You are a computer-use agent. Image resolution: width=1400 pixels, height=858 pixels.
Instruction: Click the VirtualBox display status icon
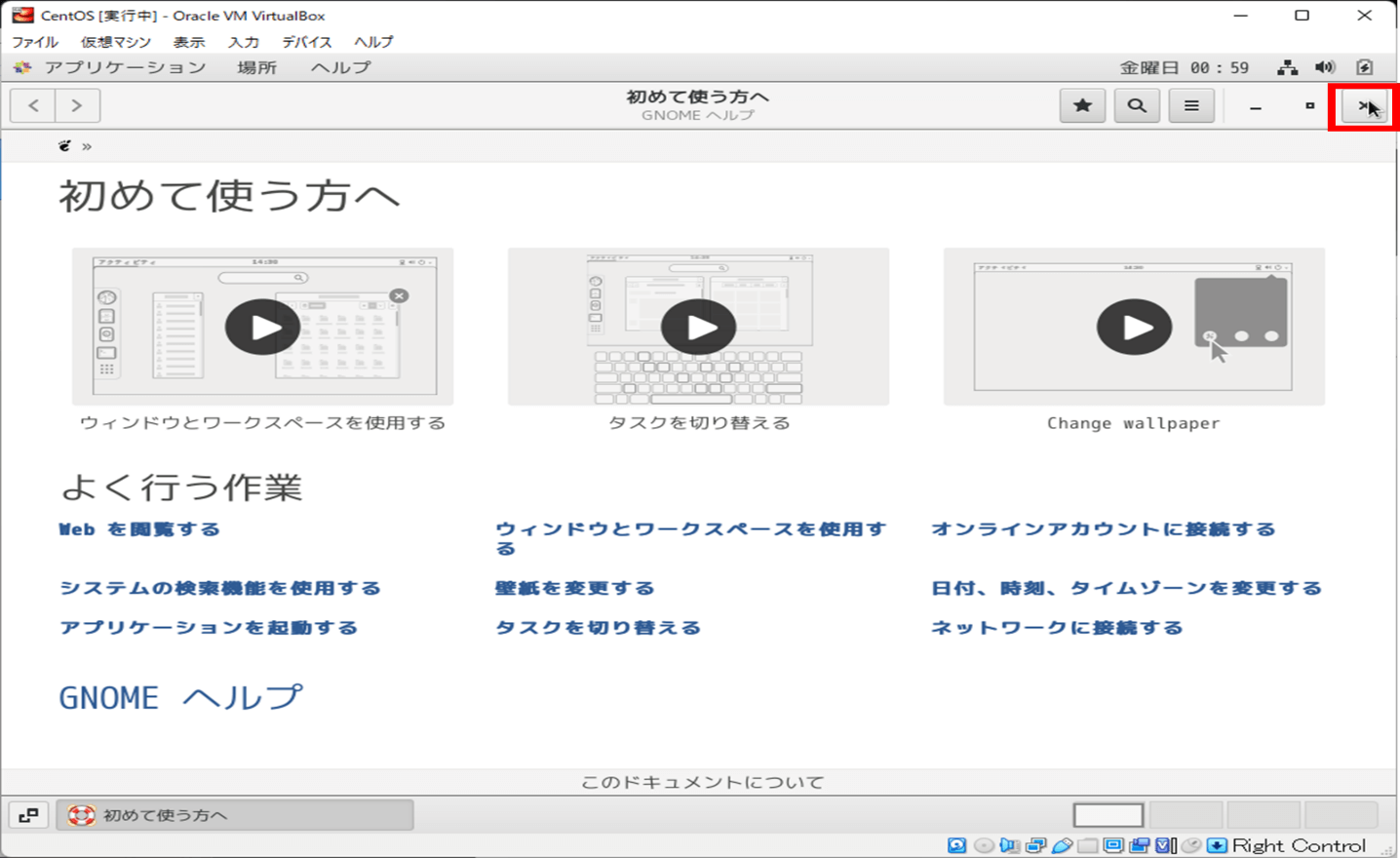pyautogui.click(x=1113, y=845)
